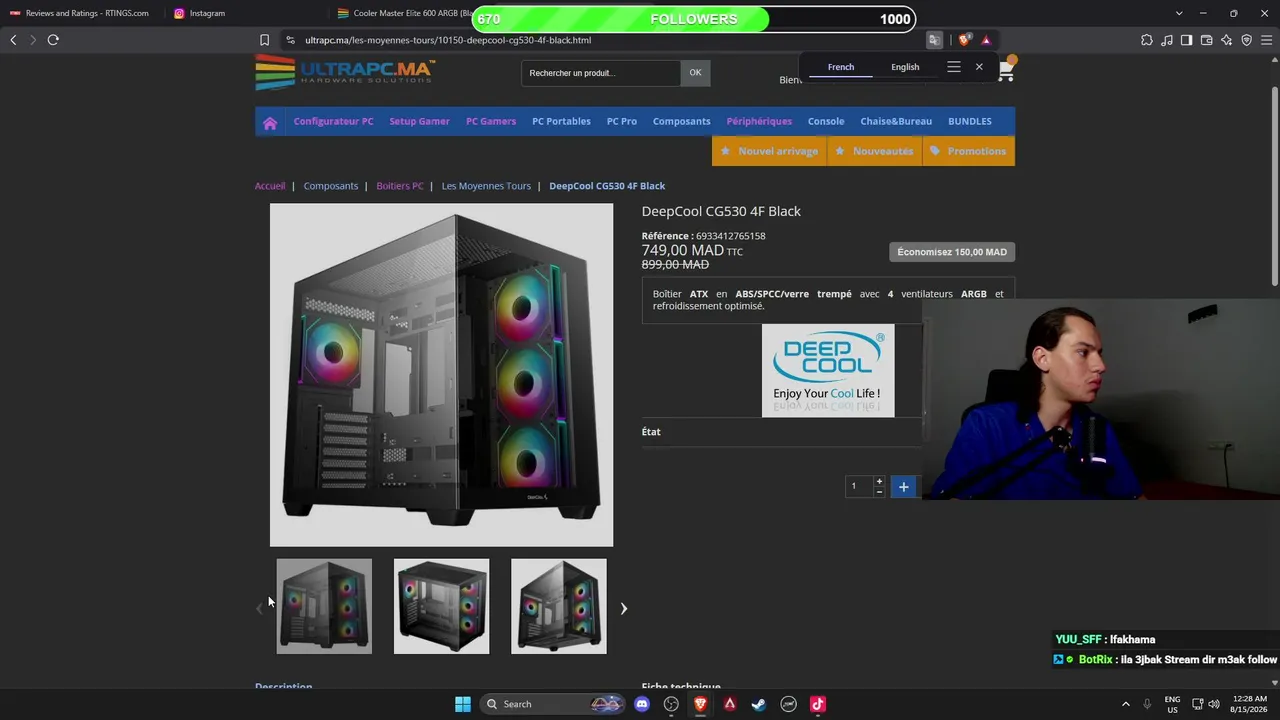Click the Nouveautés button

coord(874,151)
